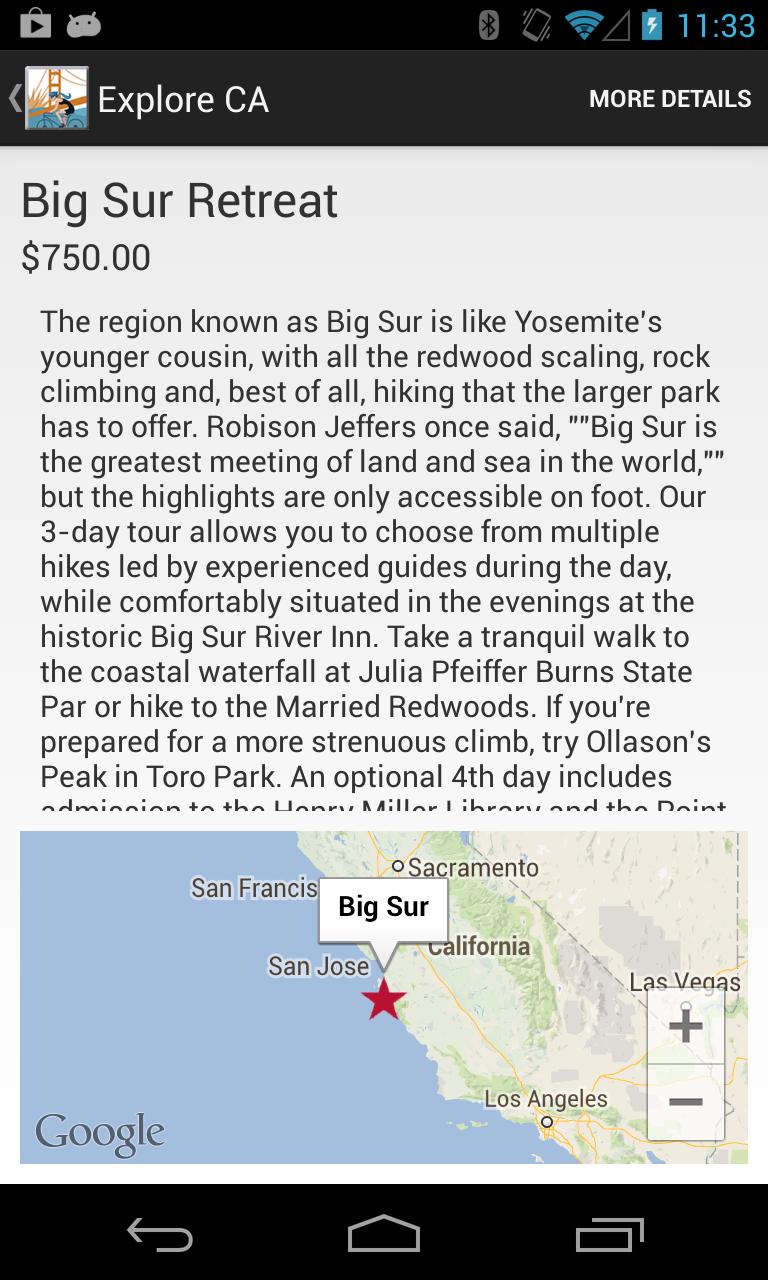
Task: Tap the Explore CA app icon
Action: pos(56,98)
